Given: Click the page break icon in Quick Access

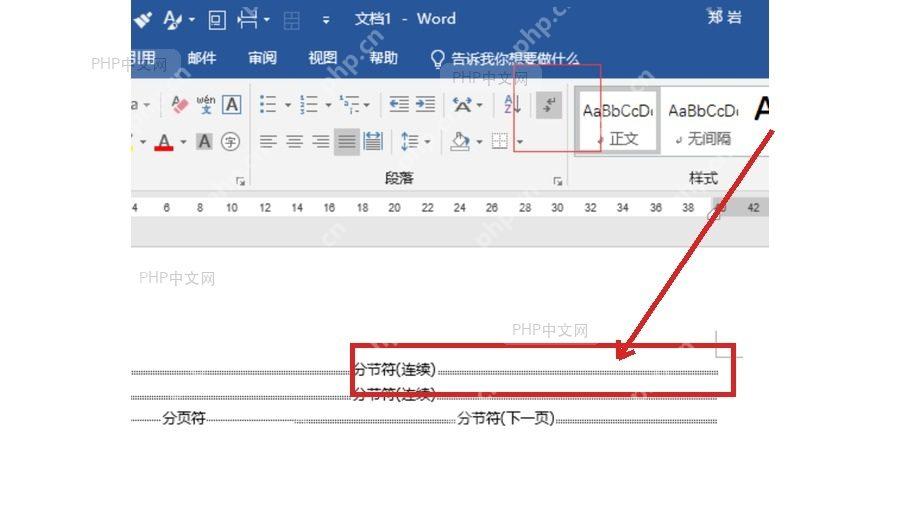Looking at the screenshot, I should [247, 20].
